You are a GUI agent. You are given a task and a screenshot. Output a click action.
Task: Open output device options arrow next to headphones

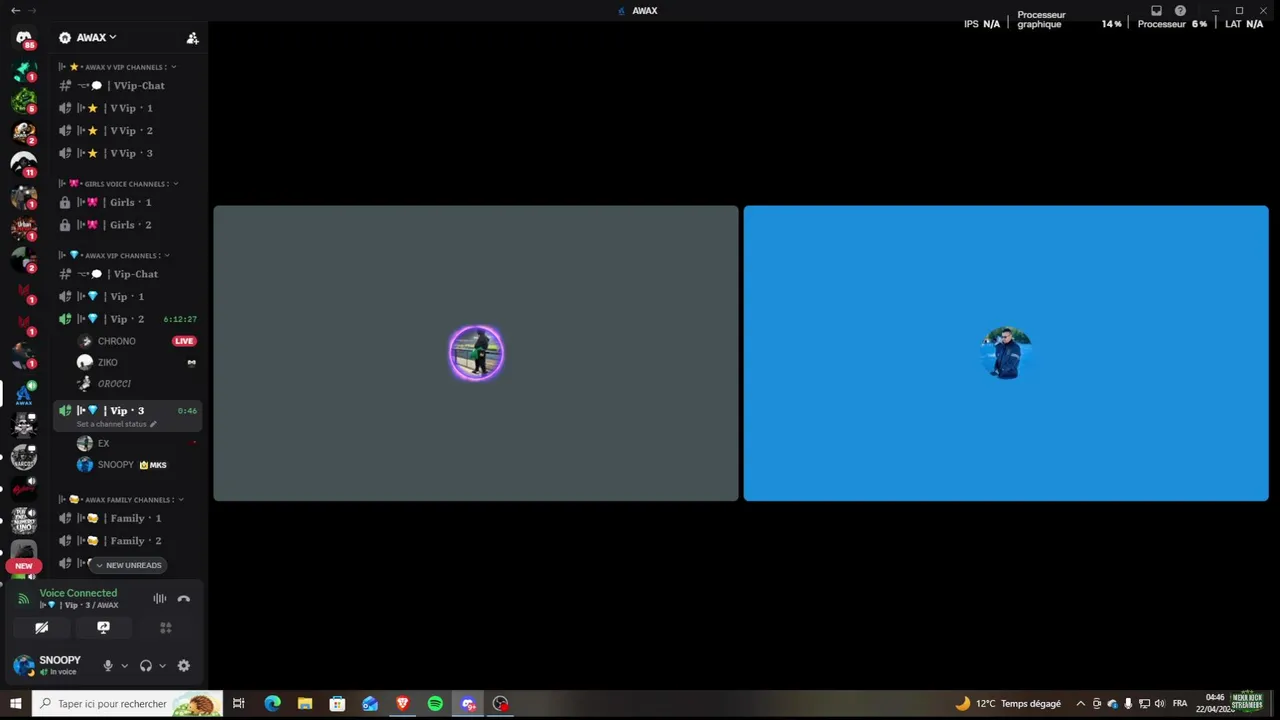click(162, 666)
